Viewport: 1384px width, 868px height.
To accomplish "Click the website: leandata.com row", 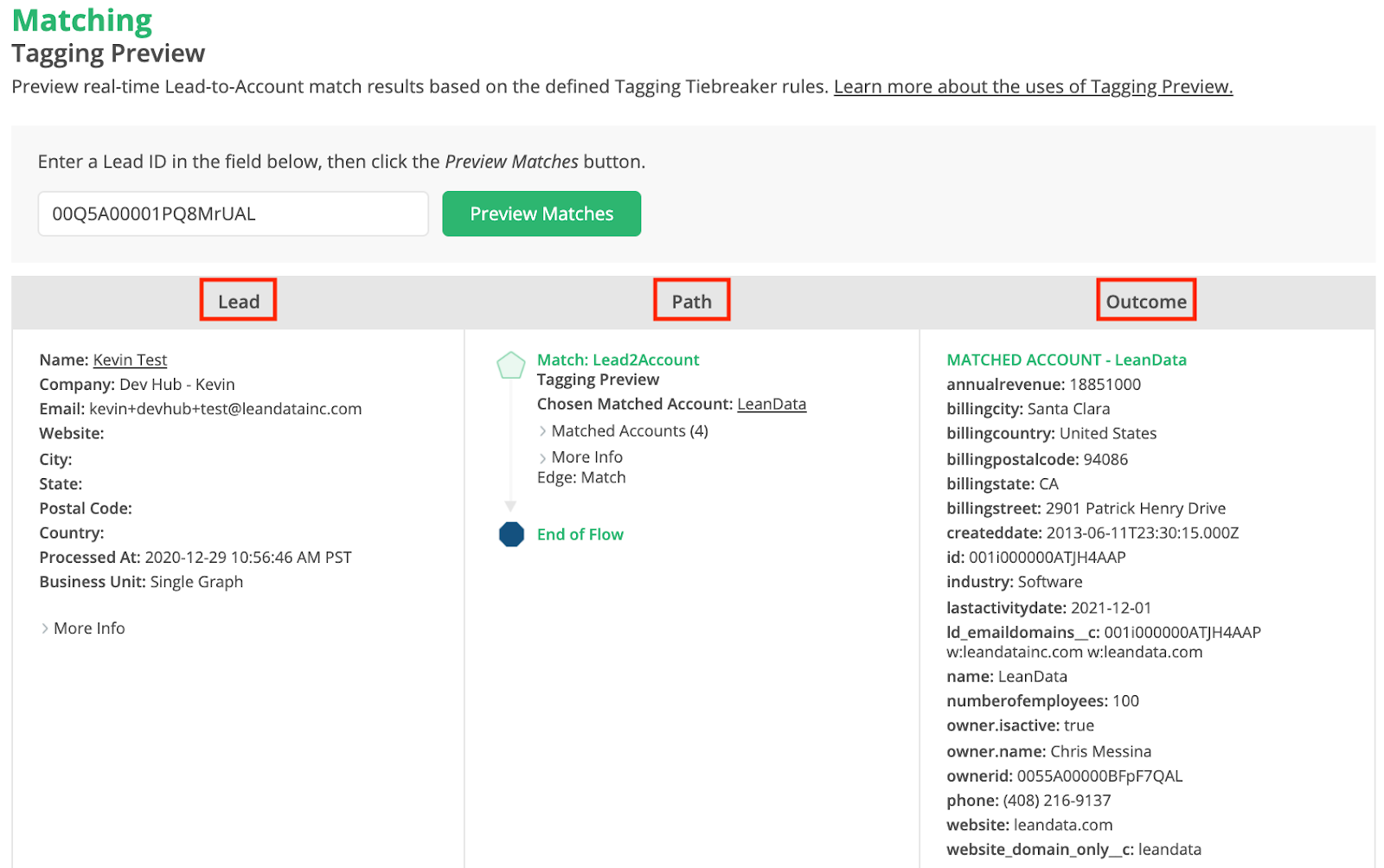I will pyautogui.click(x=1029, y=825).
